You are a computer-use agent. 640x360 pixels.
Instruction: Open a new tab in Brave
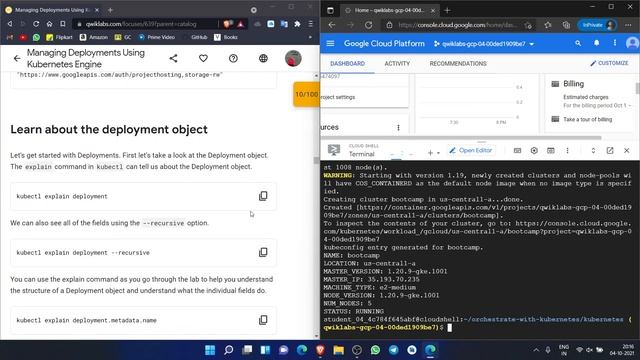click(x=110, y=10)
